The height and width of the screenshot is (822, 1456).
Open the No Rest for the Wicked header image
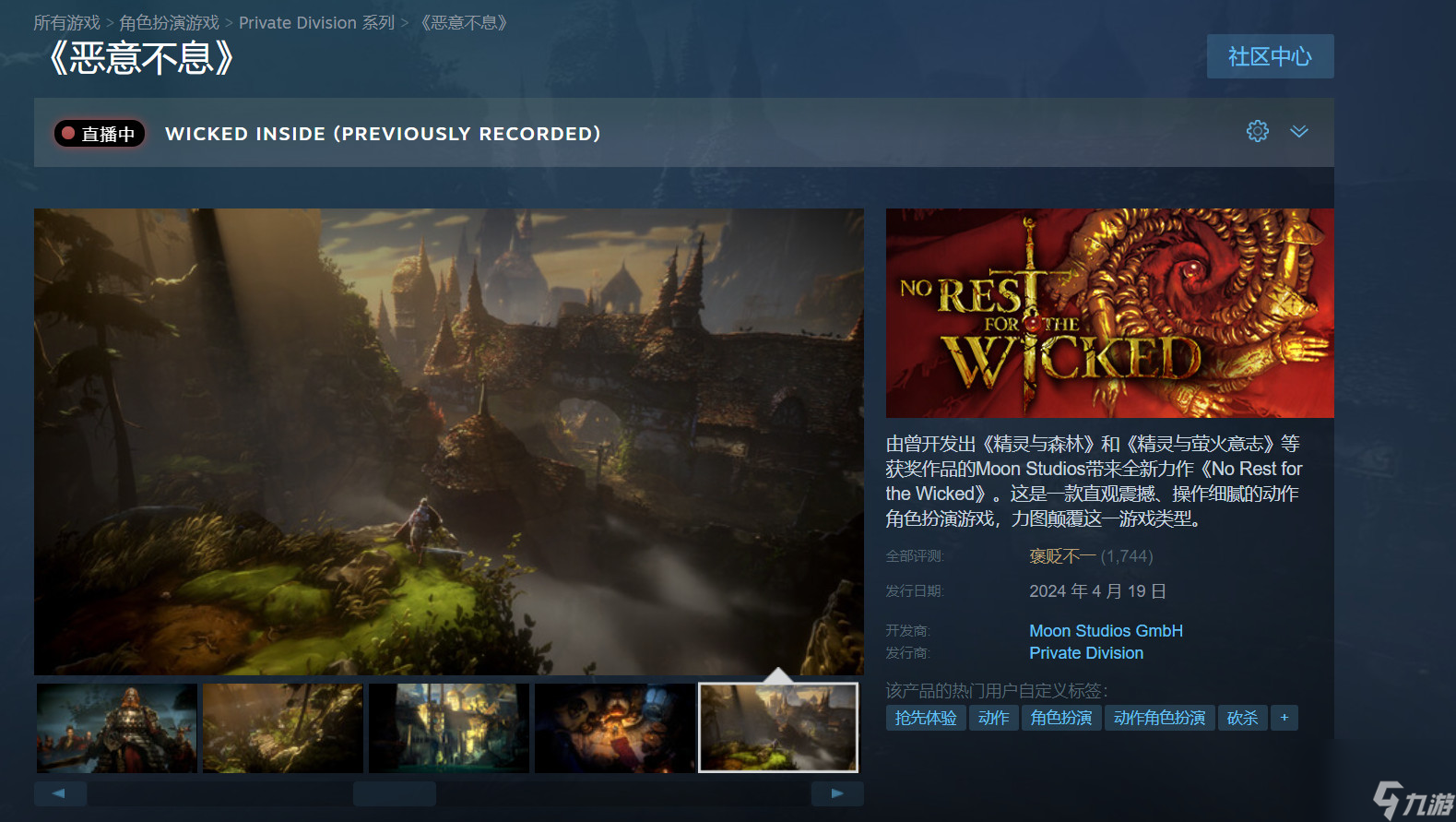point(1109,313)
